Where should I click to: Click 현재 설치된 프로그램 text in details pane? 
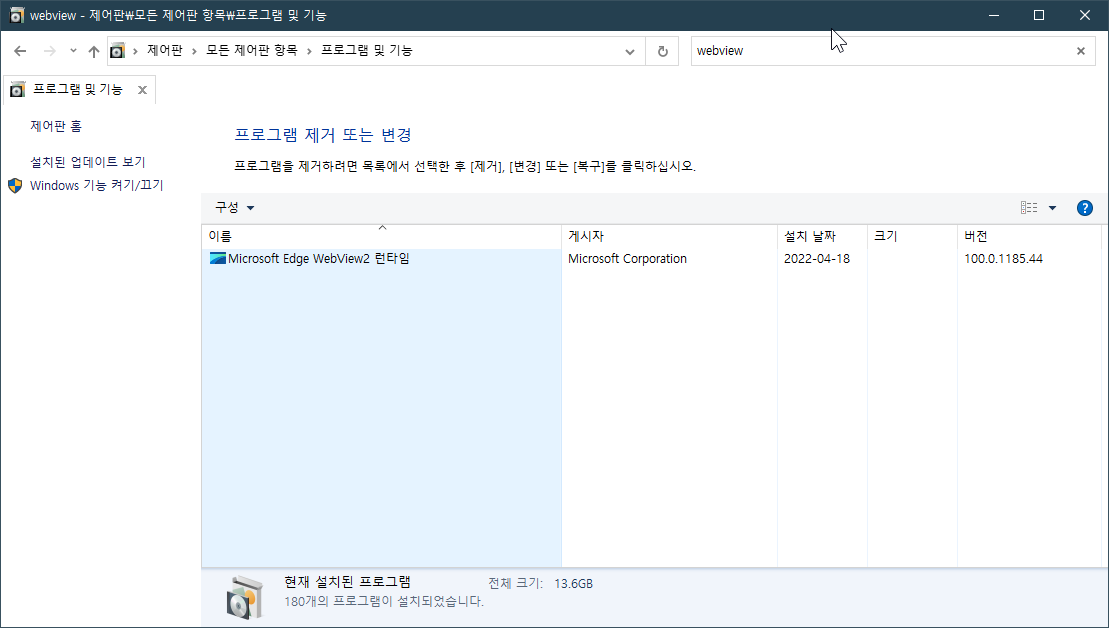click(347, 582)
